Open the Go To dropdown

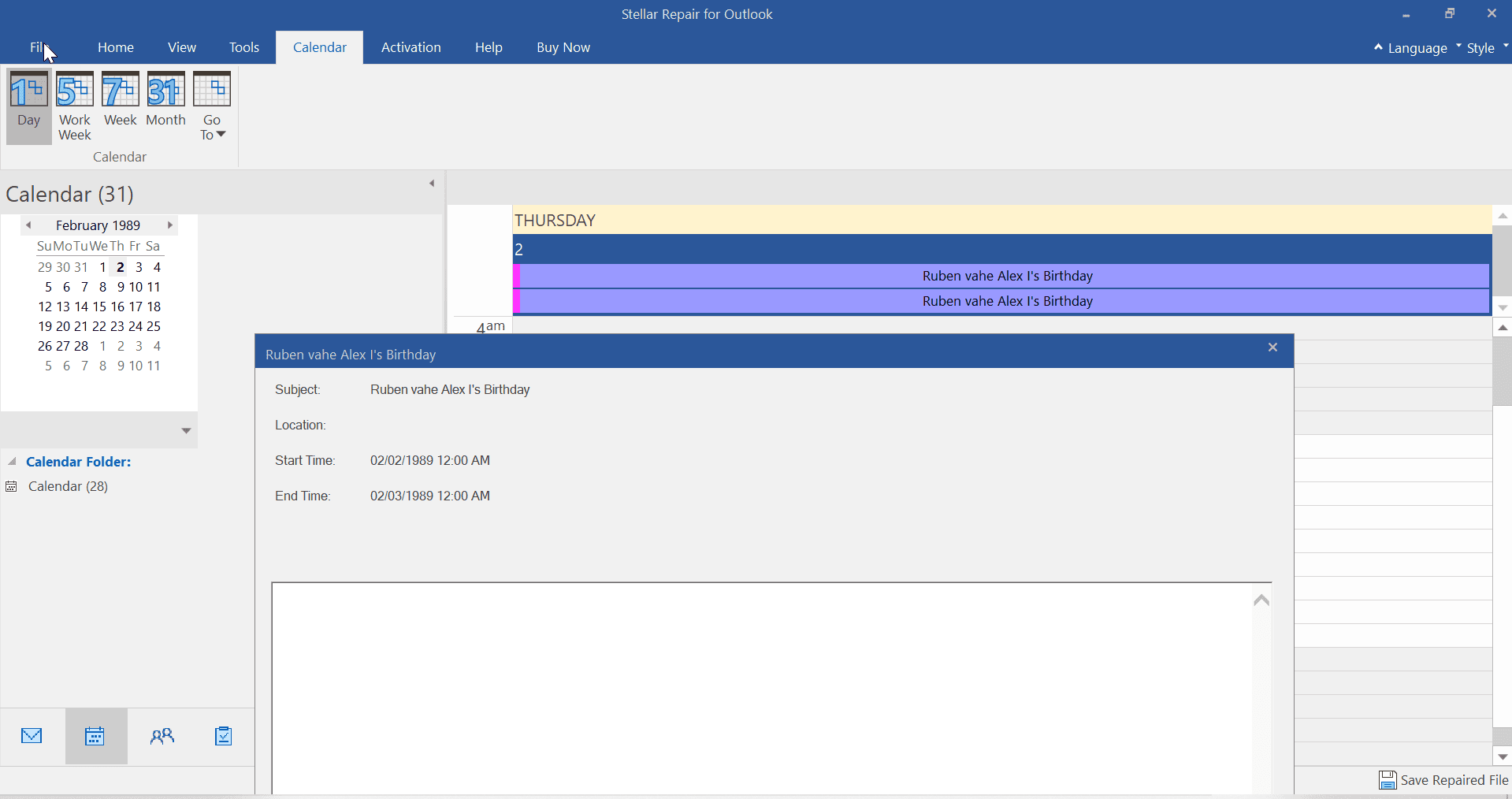click(212, 106)
